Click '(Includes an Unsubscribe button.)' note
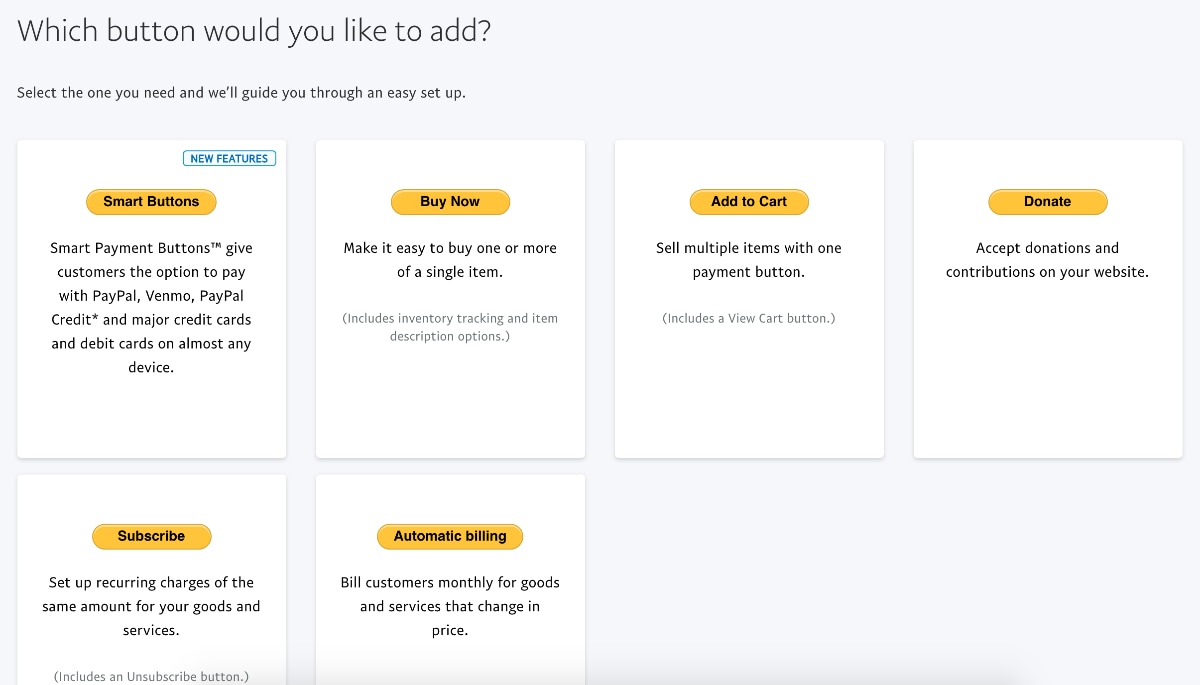The height and width of the screenshot is (685, 1200). [x=151, y=677]
